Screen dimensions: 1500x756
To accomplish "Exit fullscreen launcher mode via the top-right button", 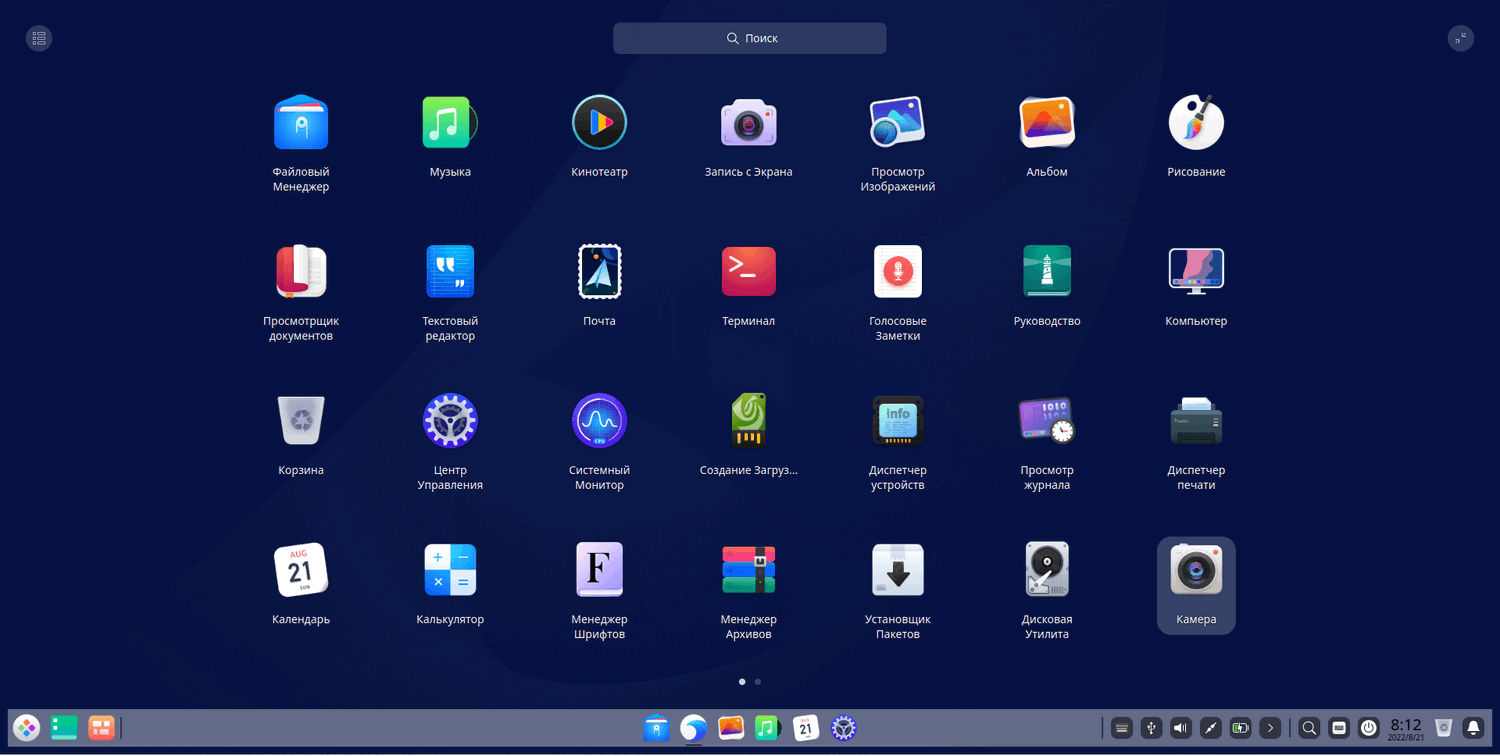I will point(1461,38).
